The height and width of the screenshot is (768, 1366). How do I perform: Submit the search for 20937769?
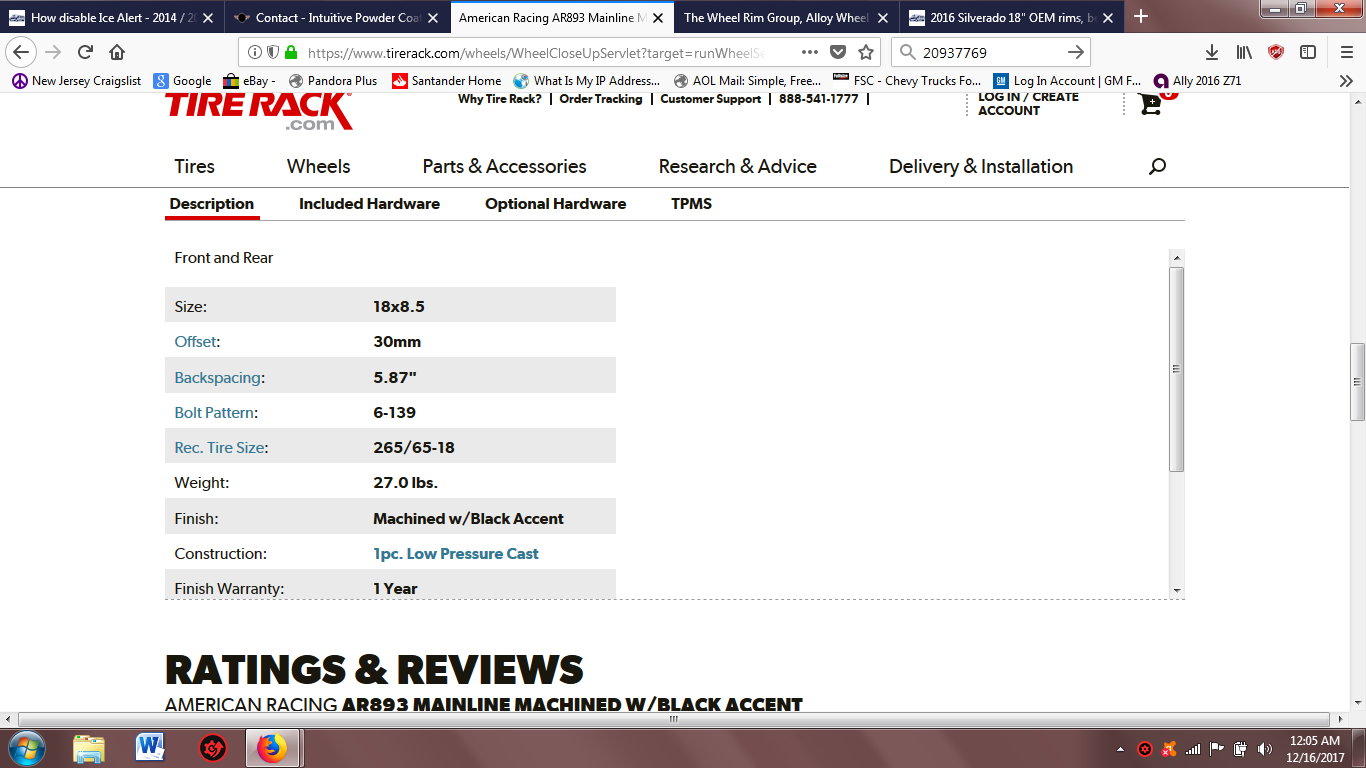1075,52
